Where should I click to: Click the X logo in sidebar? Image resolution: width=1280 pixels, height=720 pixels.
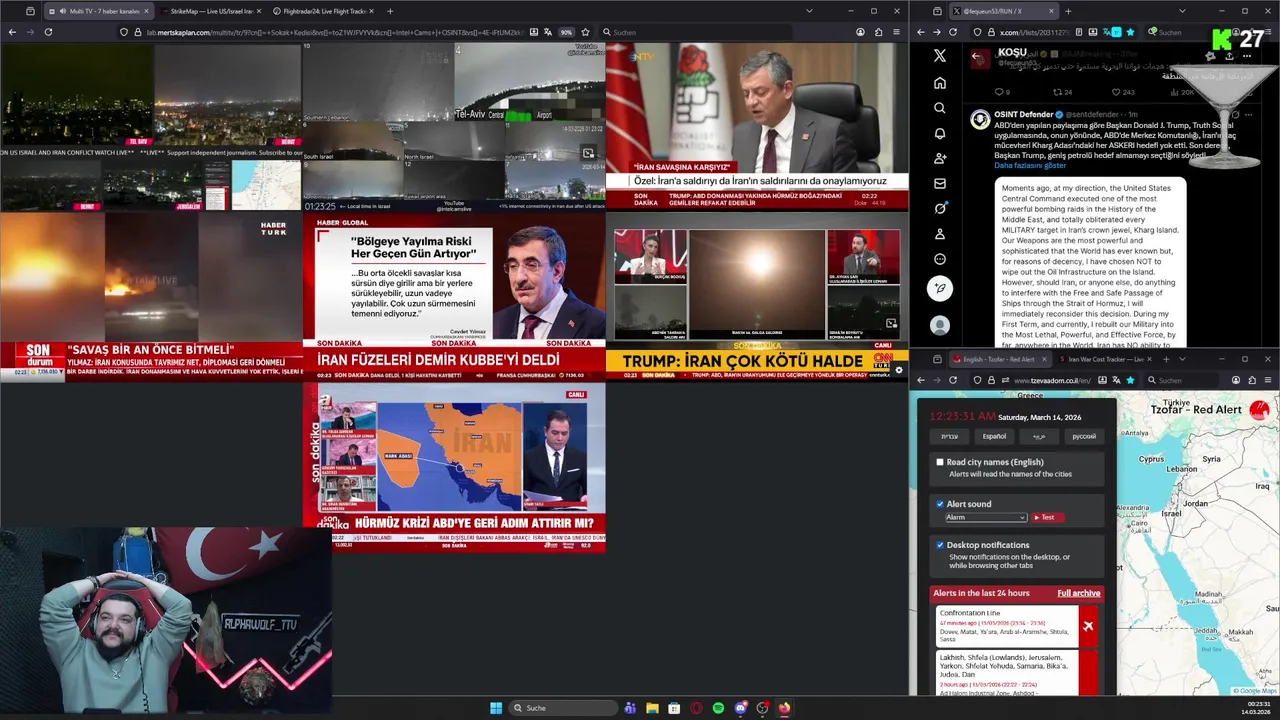[x=939, y=56]
